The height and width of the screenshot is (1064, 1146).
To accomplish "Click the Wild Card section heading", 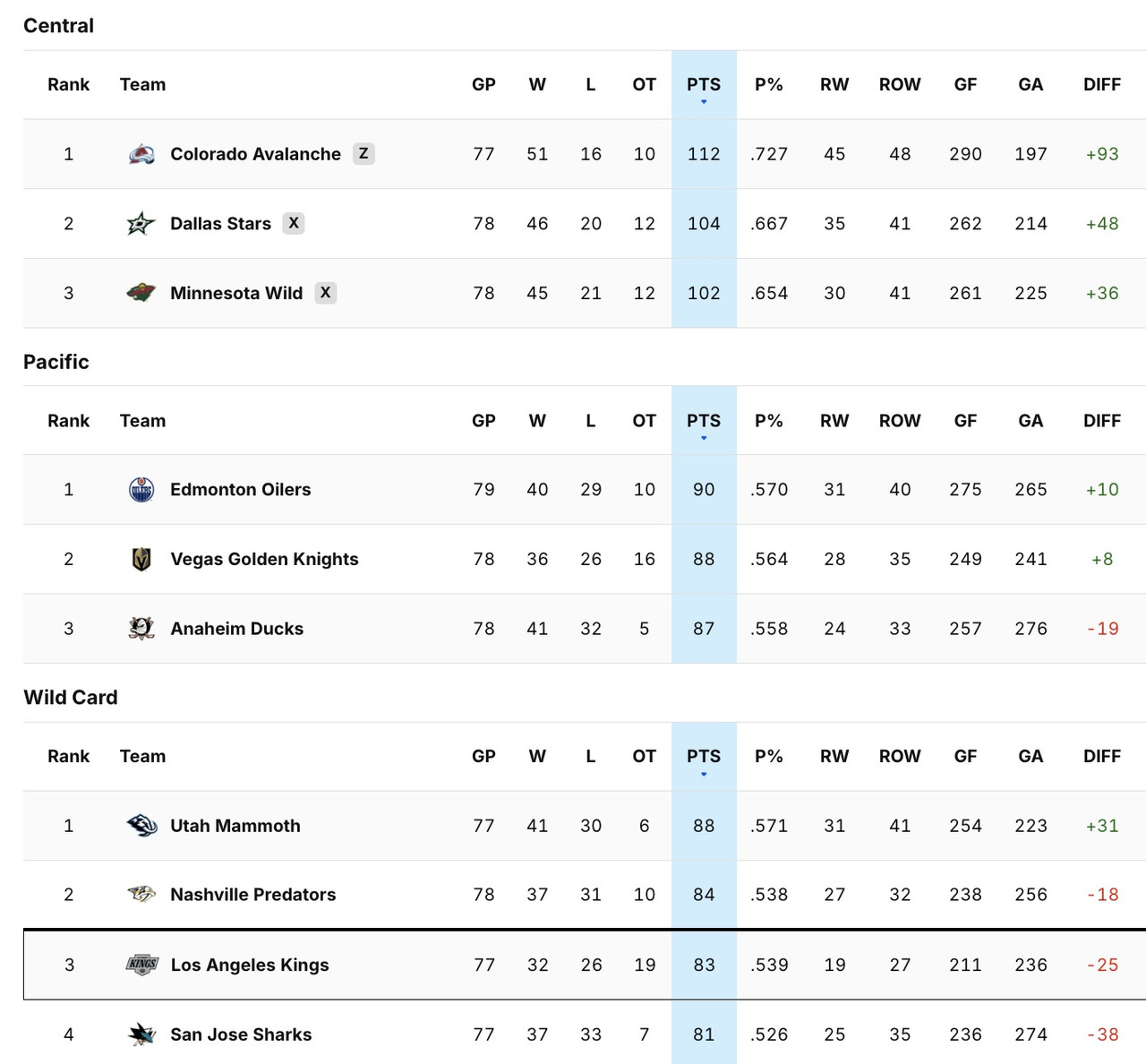I will click(71, 697).
